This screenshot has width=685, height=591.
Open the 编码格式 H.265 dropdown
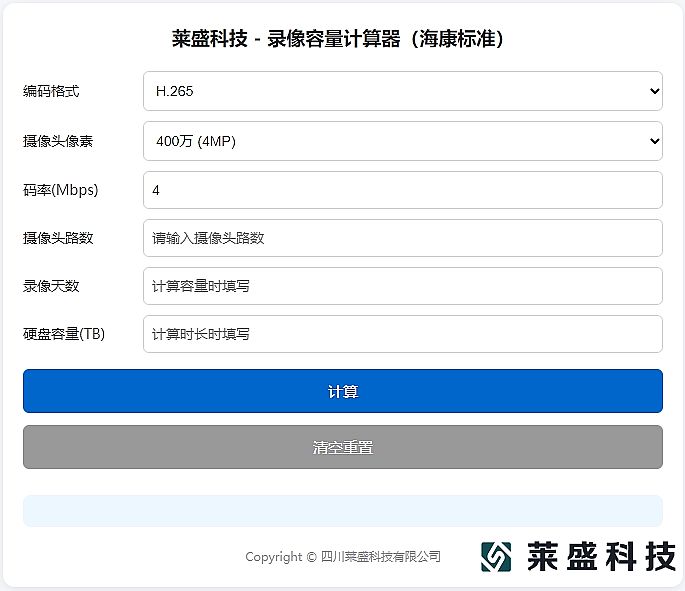point(403,91)
